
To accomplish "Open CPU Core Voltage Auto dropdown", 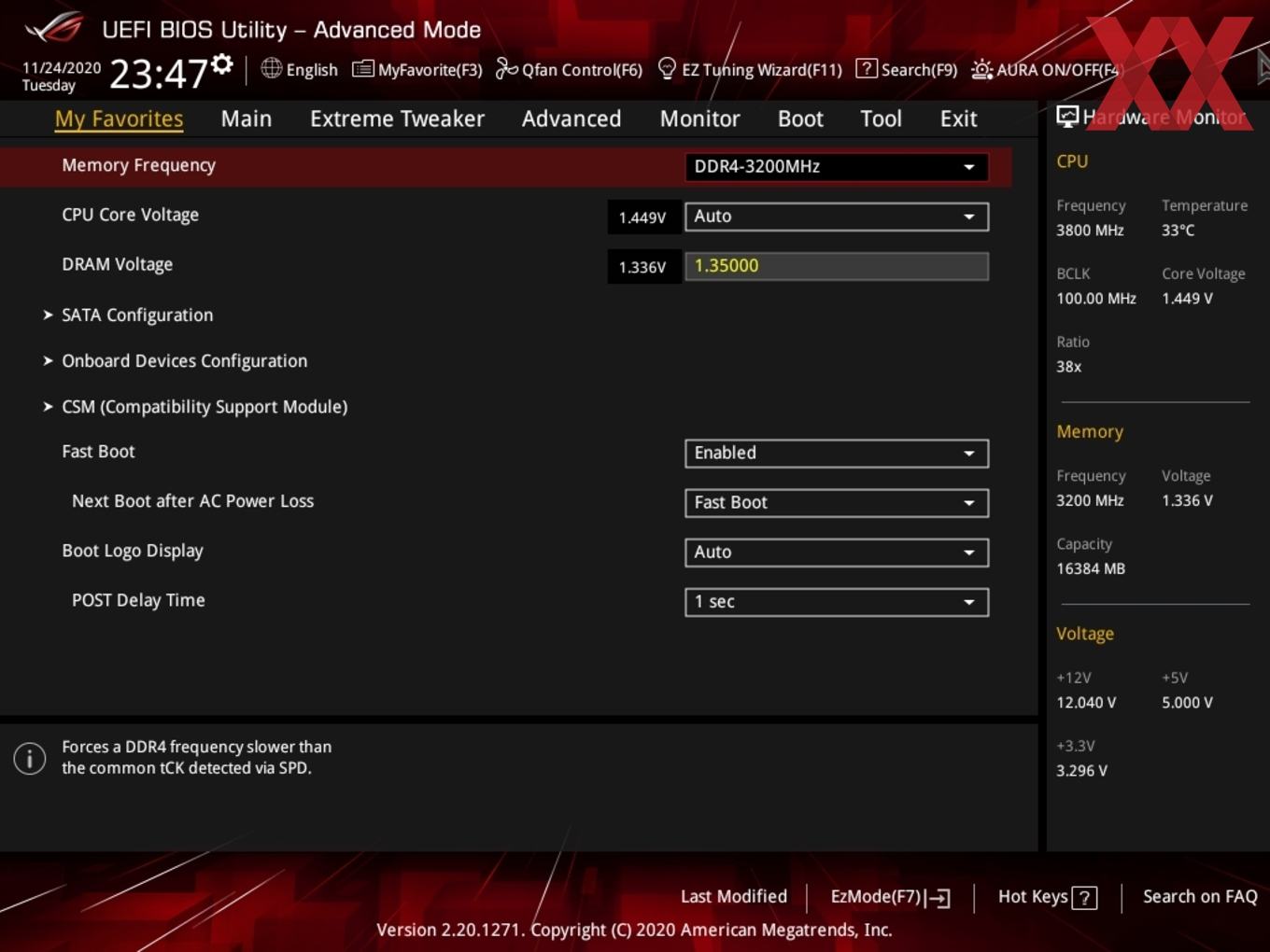I will coord(837,217).
